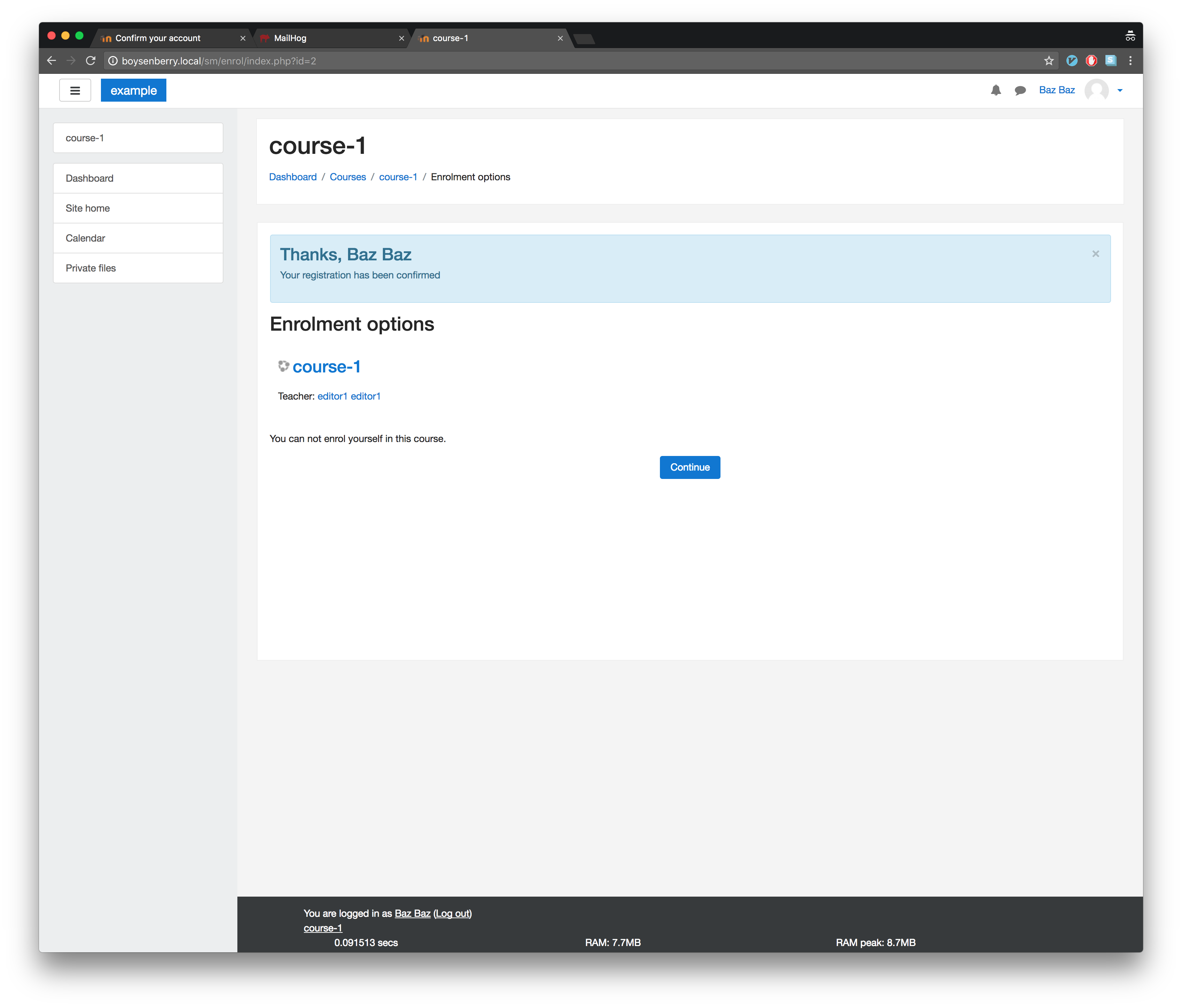Click the blue checkmark extension icon

1072,61
